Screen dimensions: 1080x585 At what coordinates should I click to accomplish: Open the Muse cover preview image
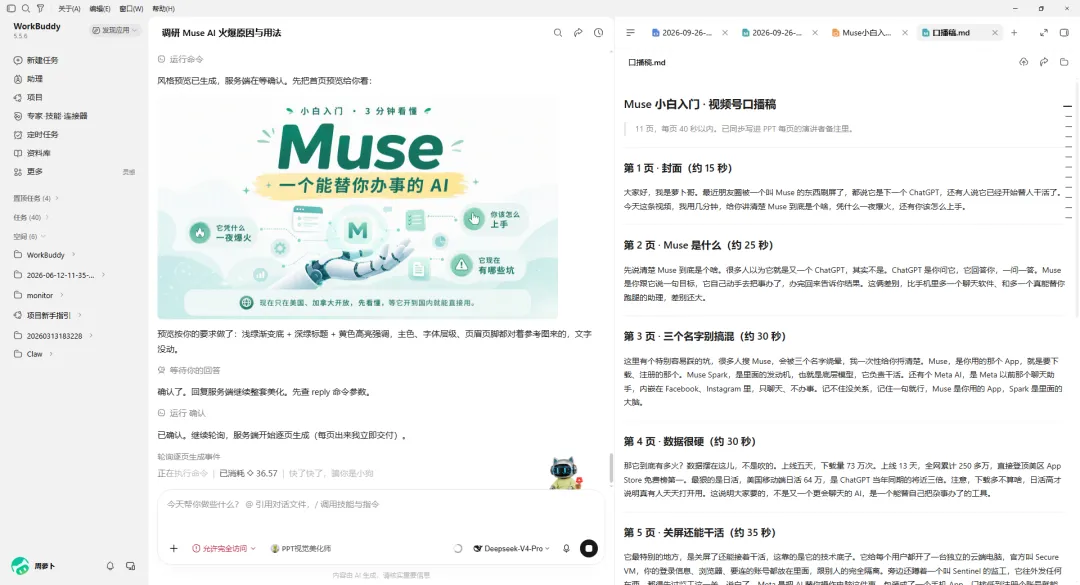pos(357,208)
